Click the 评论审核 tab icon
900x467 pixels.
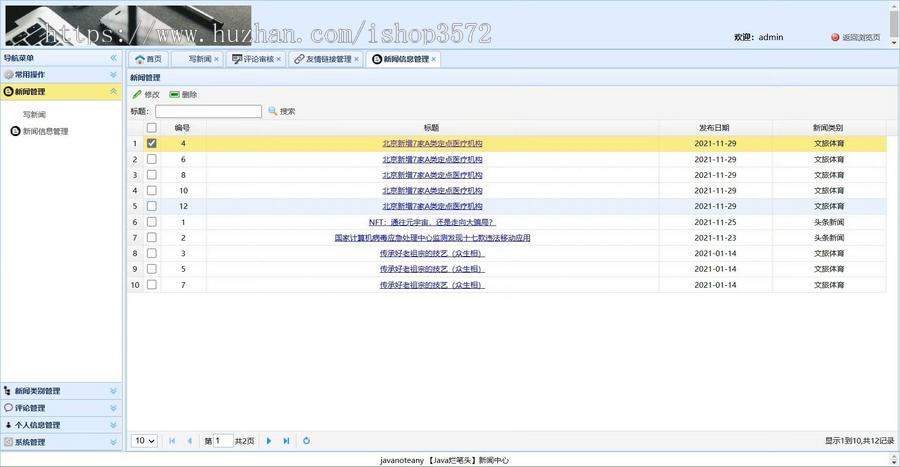point(236,59)
